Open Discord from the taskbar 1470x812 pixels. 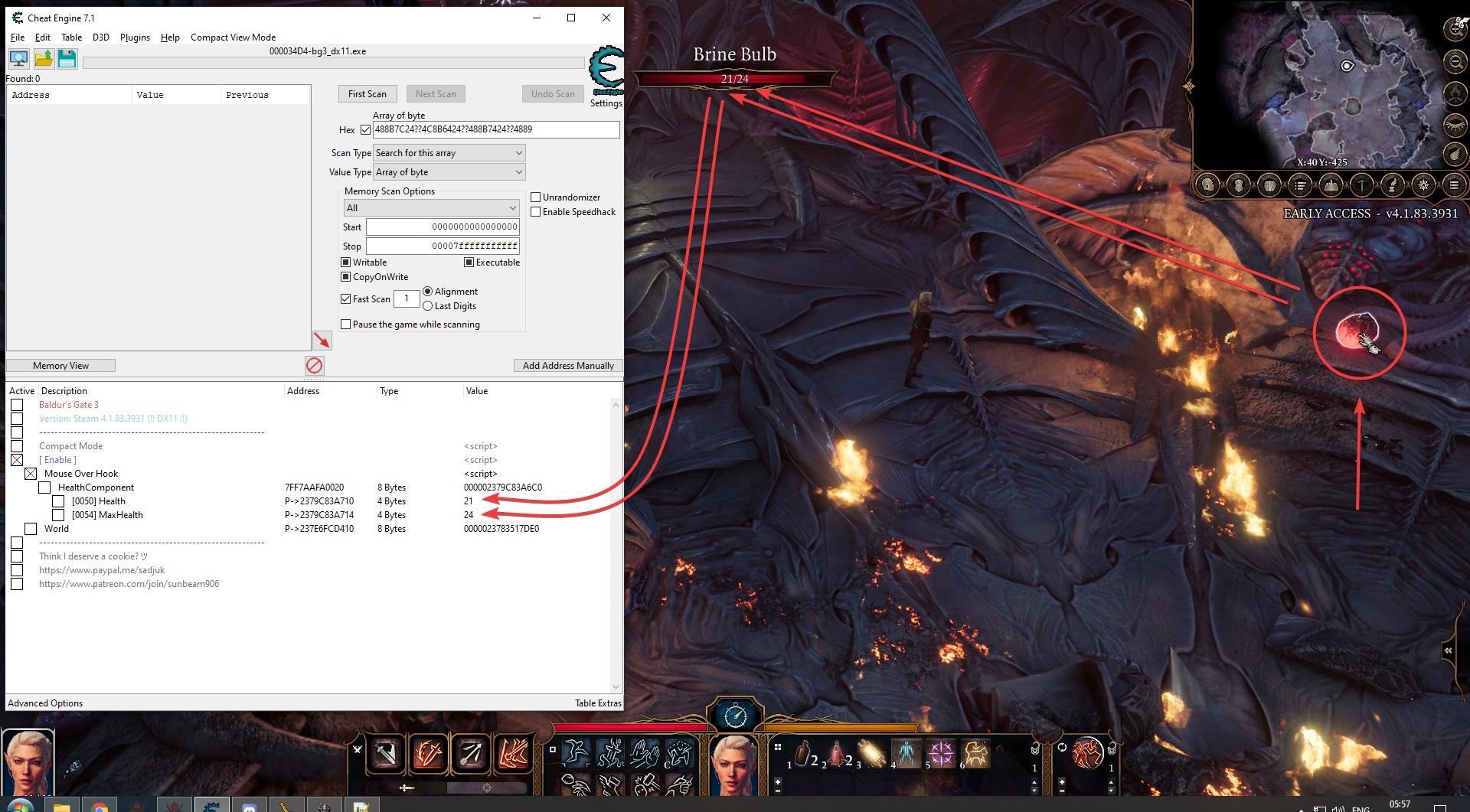tap(249, 806)
